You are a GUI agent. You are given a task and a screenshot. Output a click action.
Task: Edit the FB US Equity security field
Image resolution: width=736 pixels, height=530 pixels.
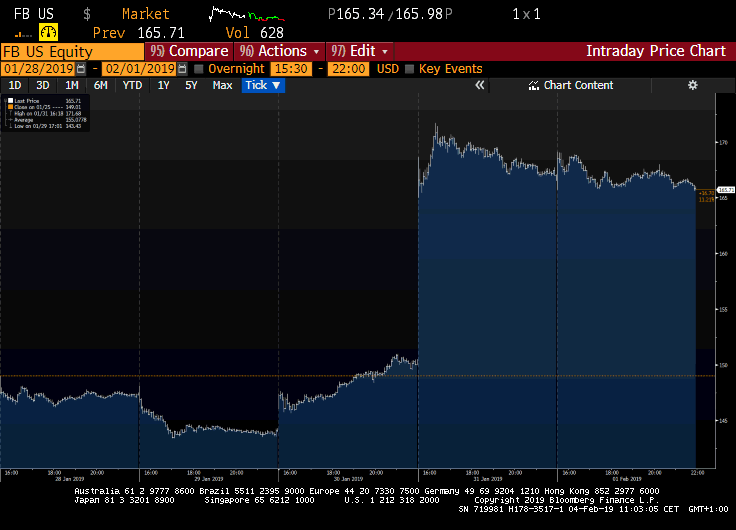pos(72,51)
